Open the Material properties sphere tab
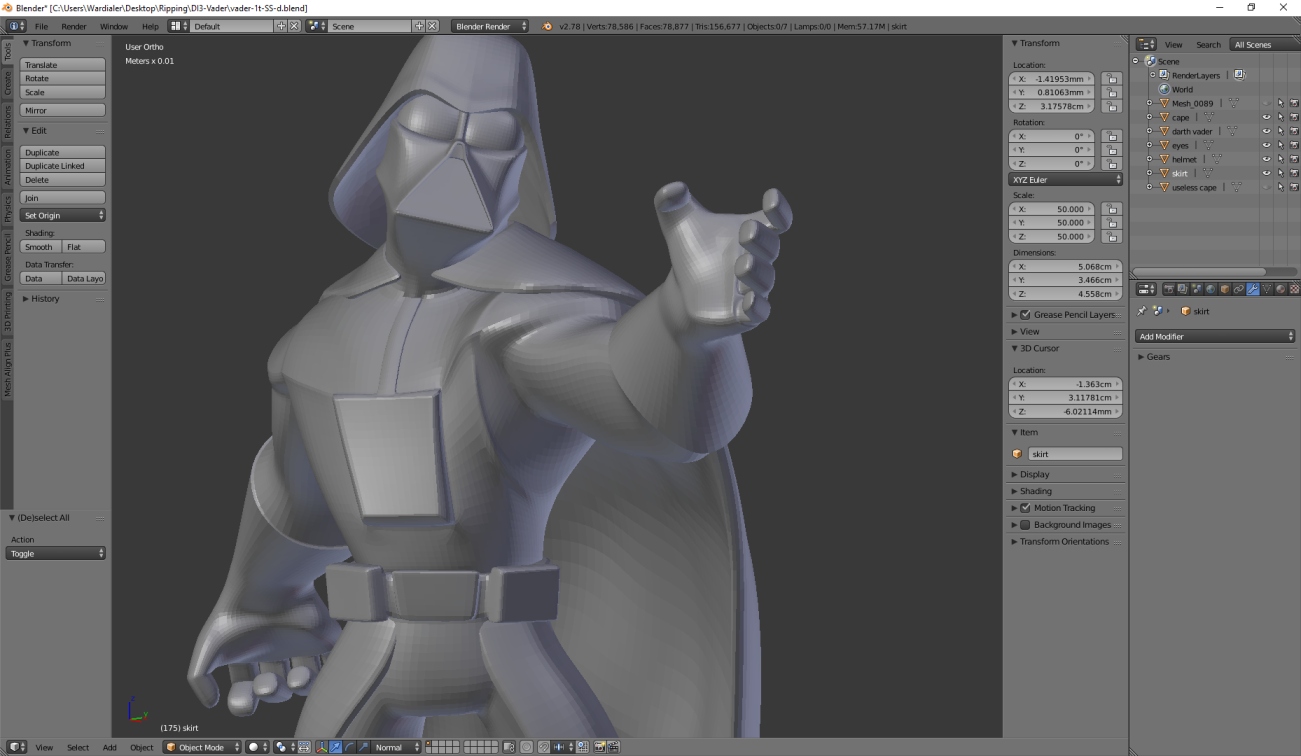The image size is (1301, 756). [x=1281, y=289]
